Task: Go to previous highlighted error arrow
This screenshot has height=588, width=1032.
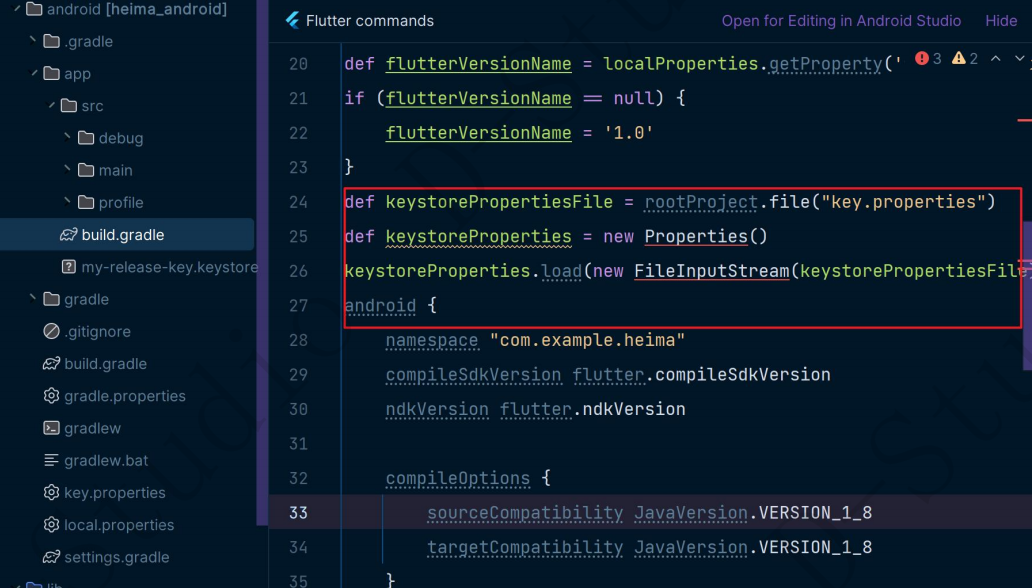Action: (996, 59)
